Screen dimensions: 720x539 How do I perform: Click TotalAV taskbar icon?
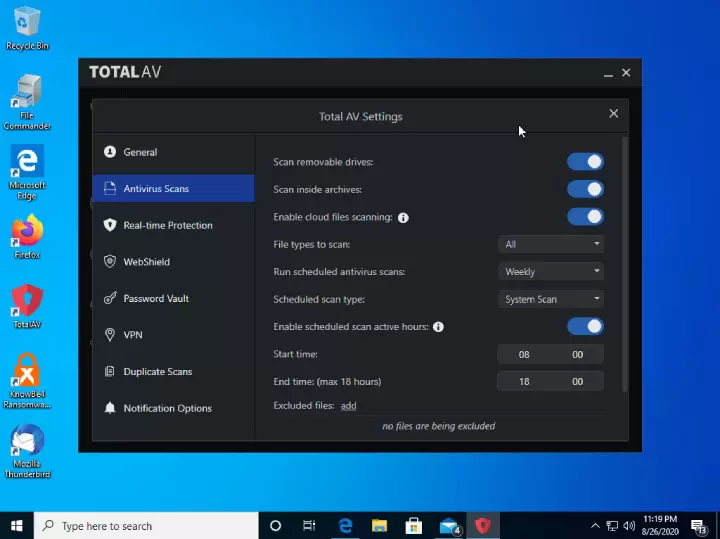click(483, 526)
